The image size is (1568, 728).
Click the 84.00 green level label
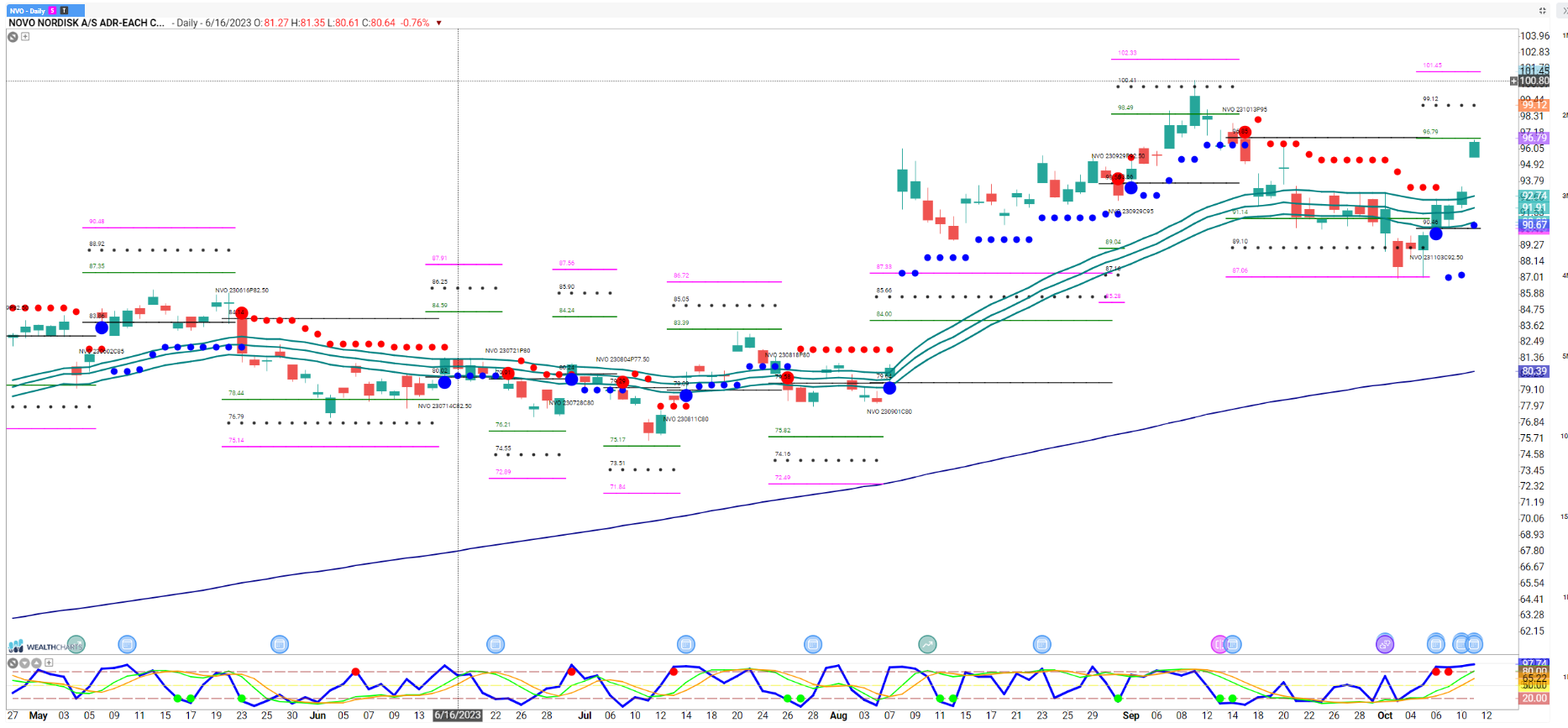tap(884, 314)
